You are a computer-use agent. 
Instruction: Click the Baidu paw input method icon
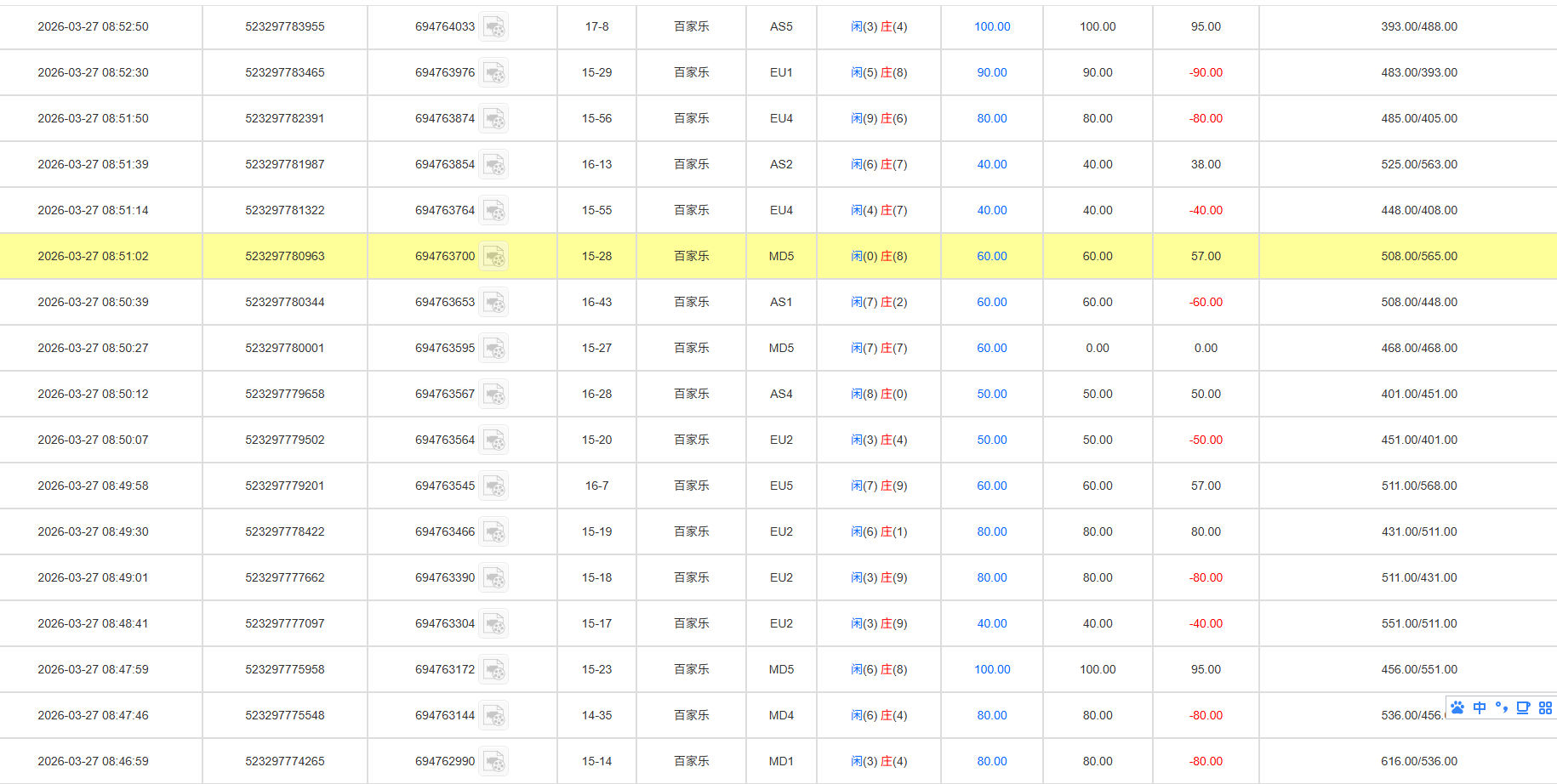1457,707
